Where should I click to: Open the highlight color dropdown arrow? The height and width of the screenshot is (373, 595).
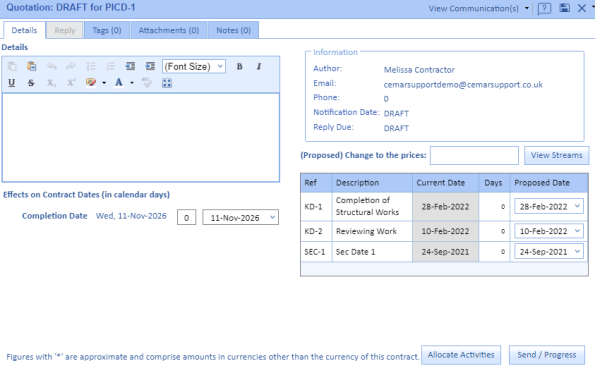(104, 83)
